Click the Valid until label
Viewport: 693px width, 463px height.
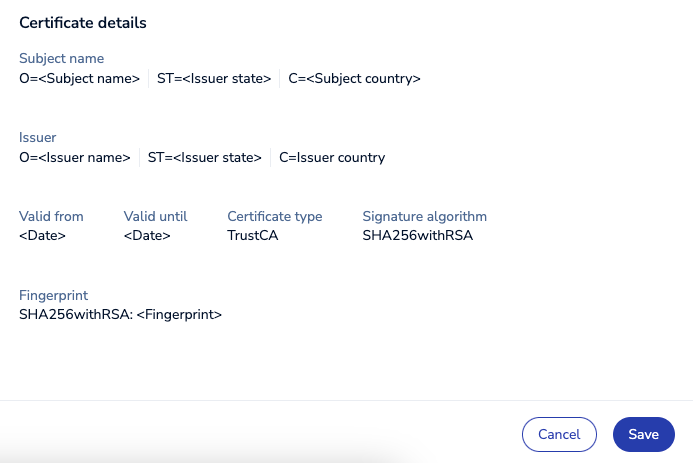click(x=155, y=216)
